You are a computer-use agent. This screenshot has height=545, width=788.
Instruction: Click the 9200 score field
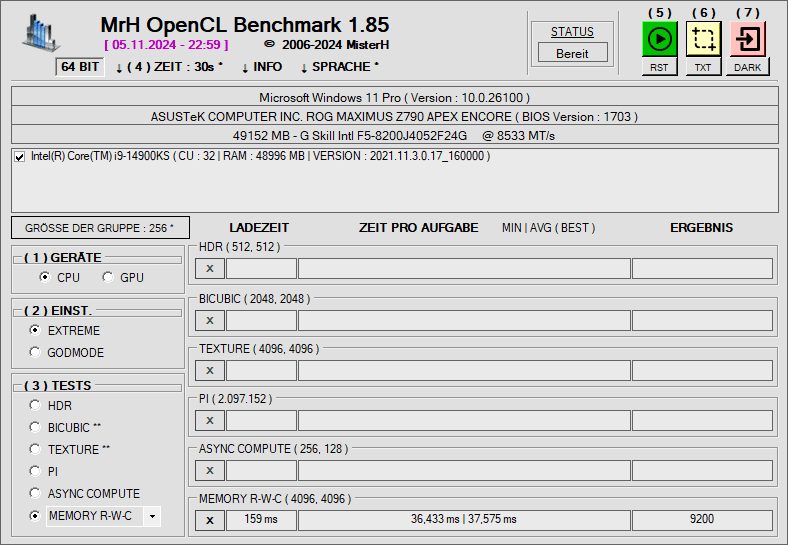pos(702,520)
